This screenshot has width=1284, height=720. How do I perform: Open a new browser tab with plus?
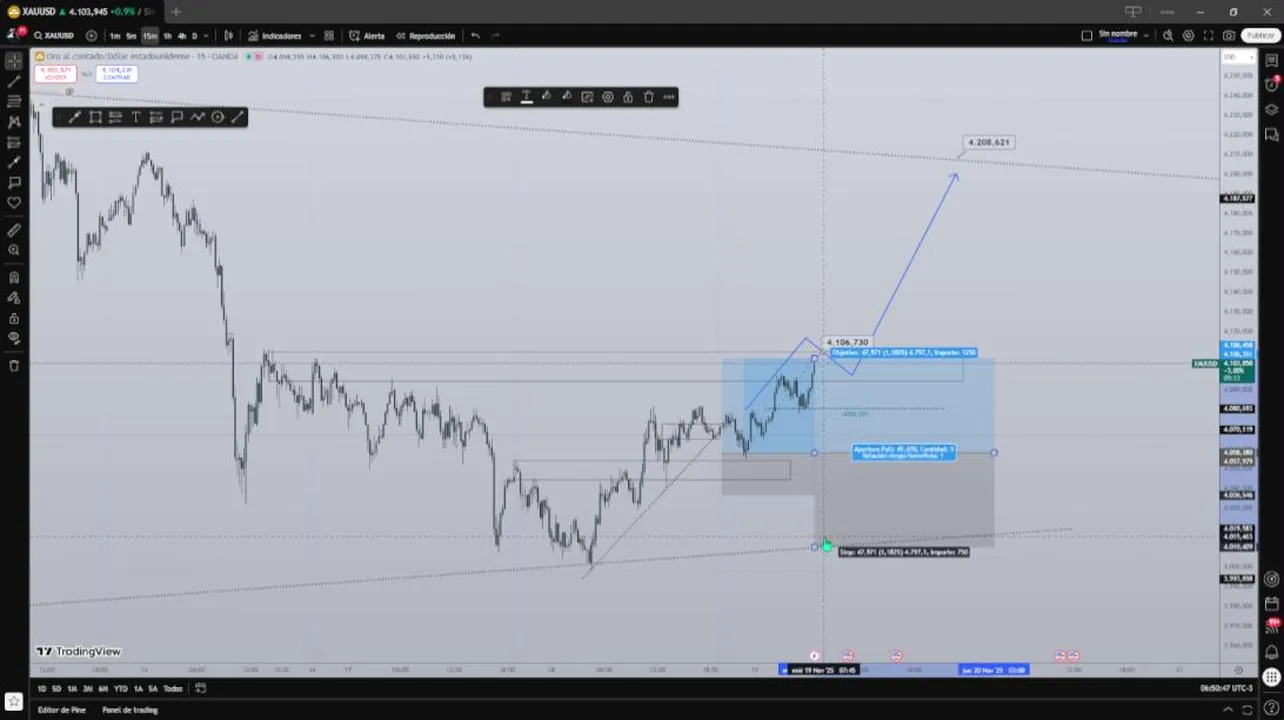176,12
